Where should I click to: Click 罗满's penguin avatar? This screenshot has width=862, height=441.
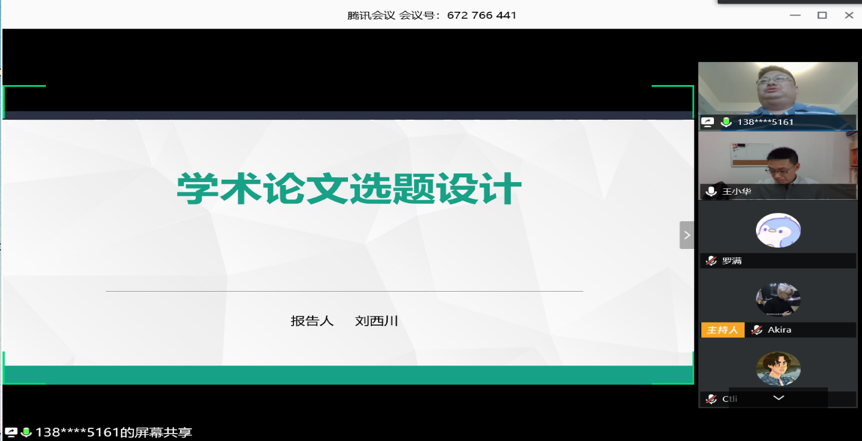[778, 230]
